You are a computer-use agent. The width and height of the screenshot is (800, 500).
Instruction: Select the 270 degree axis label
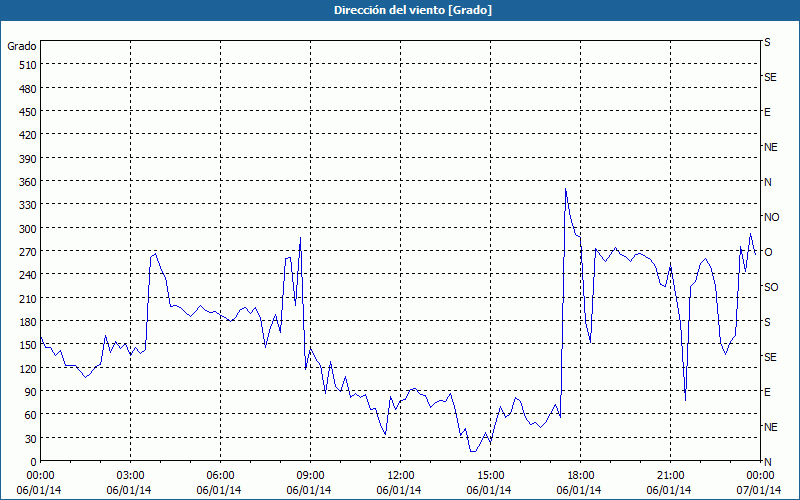pos(28,252)
